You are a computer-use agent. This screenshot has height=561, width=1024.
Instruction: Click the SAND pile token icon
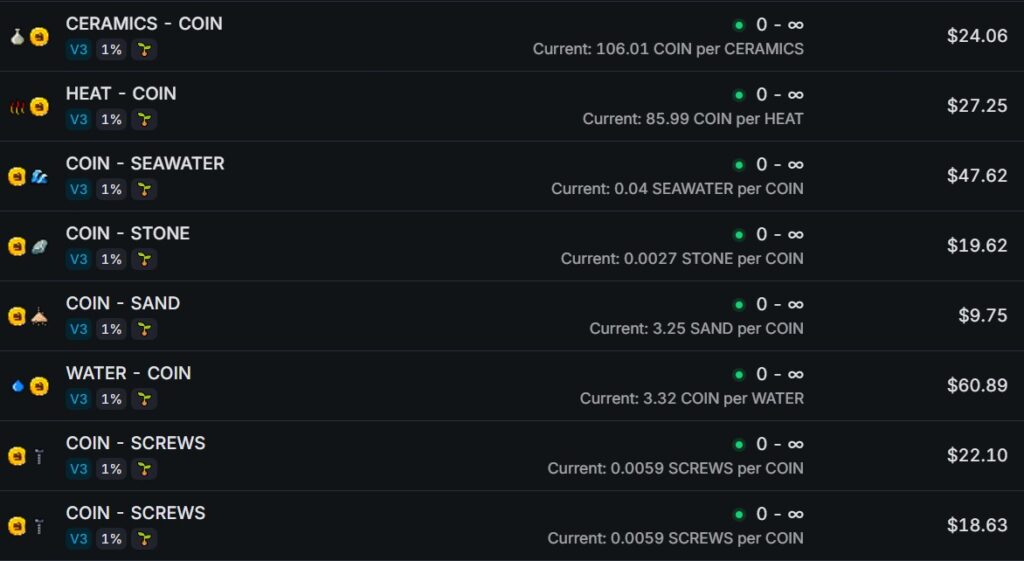tap(39, 317)
